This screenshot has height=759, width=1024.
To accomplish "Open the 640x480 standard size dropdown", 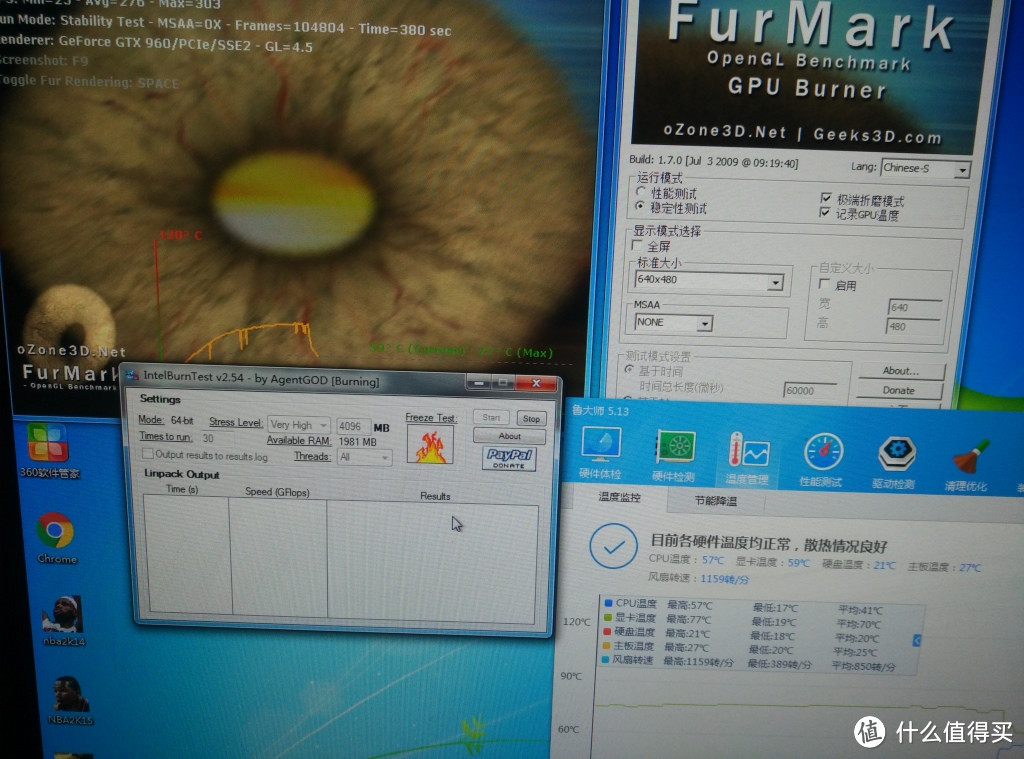I will (708, 281).
